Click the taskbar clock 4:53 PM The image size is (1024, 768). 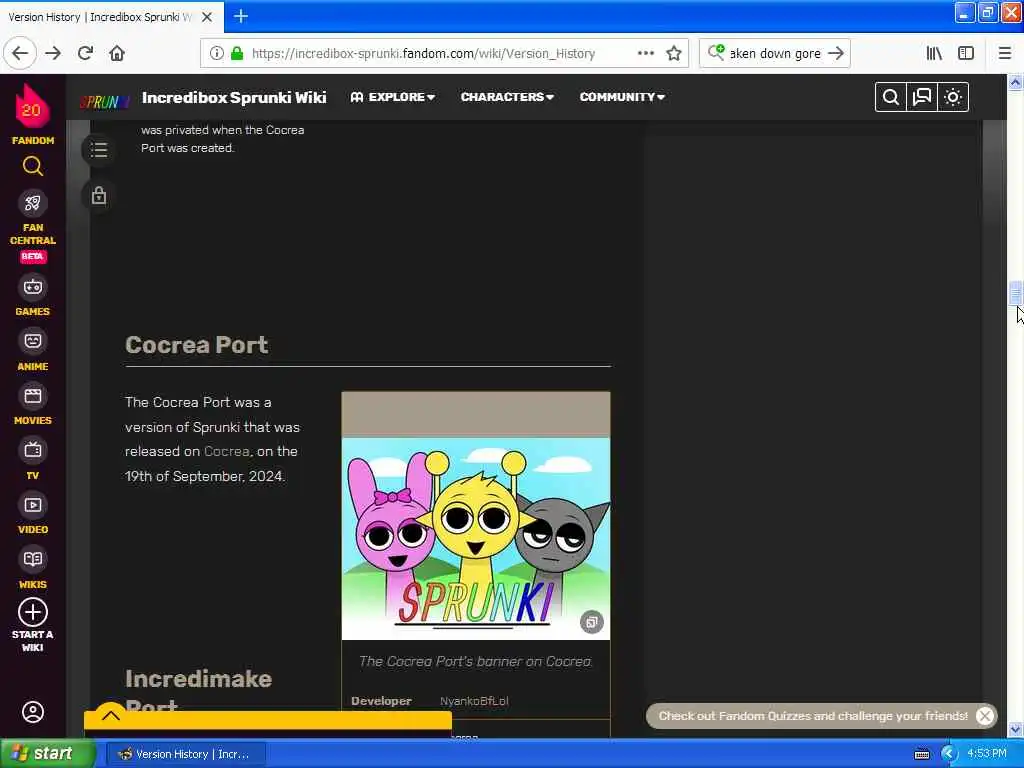pos(987,754)
